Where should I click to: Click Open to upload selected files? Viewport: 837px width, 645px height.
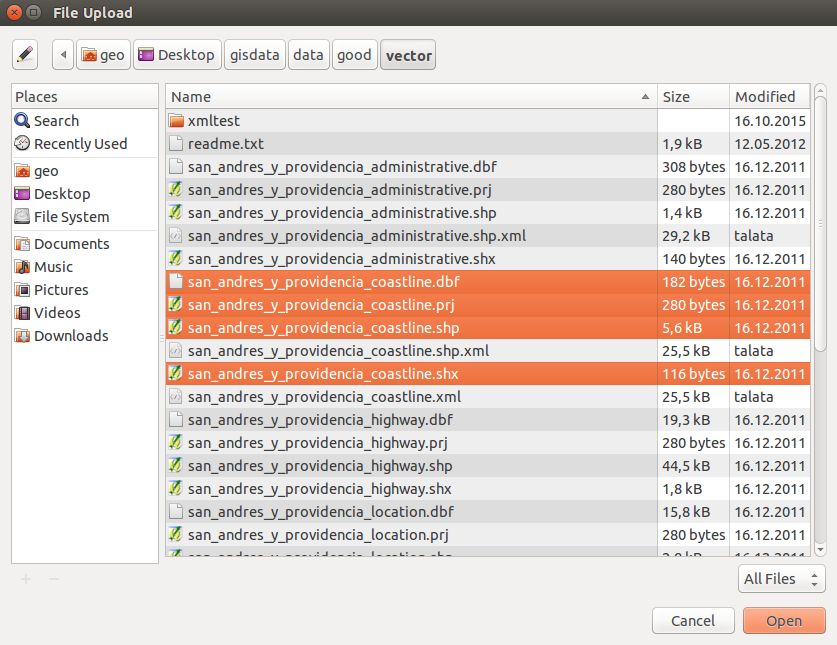[784, 620]
